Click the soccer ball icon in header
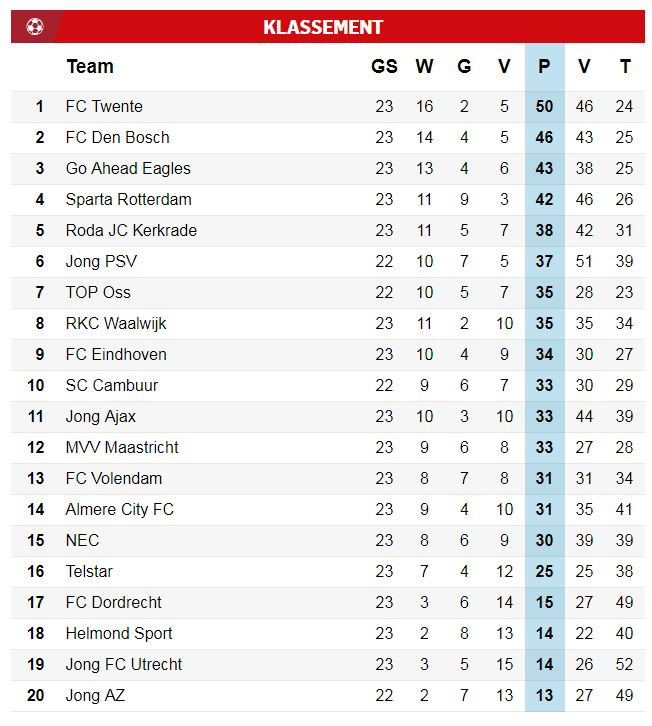 35,27
